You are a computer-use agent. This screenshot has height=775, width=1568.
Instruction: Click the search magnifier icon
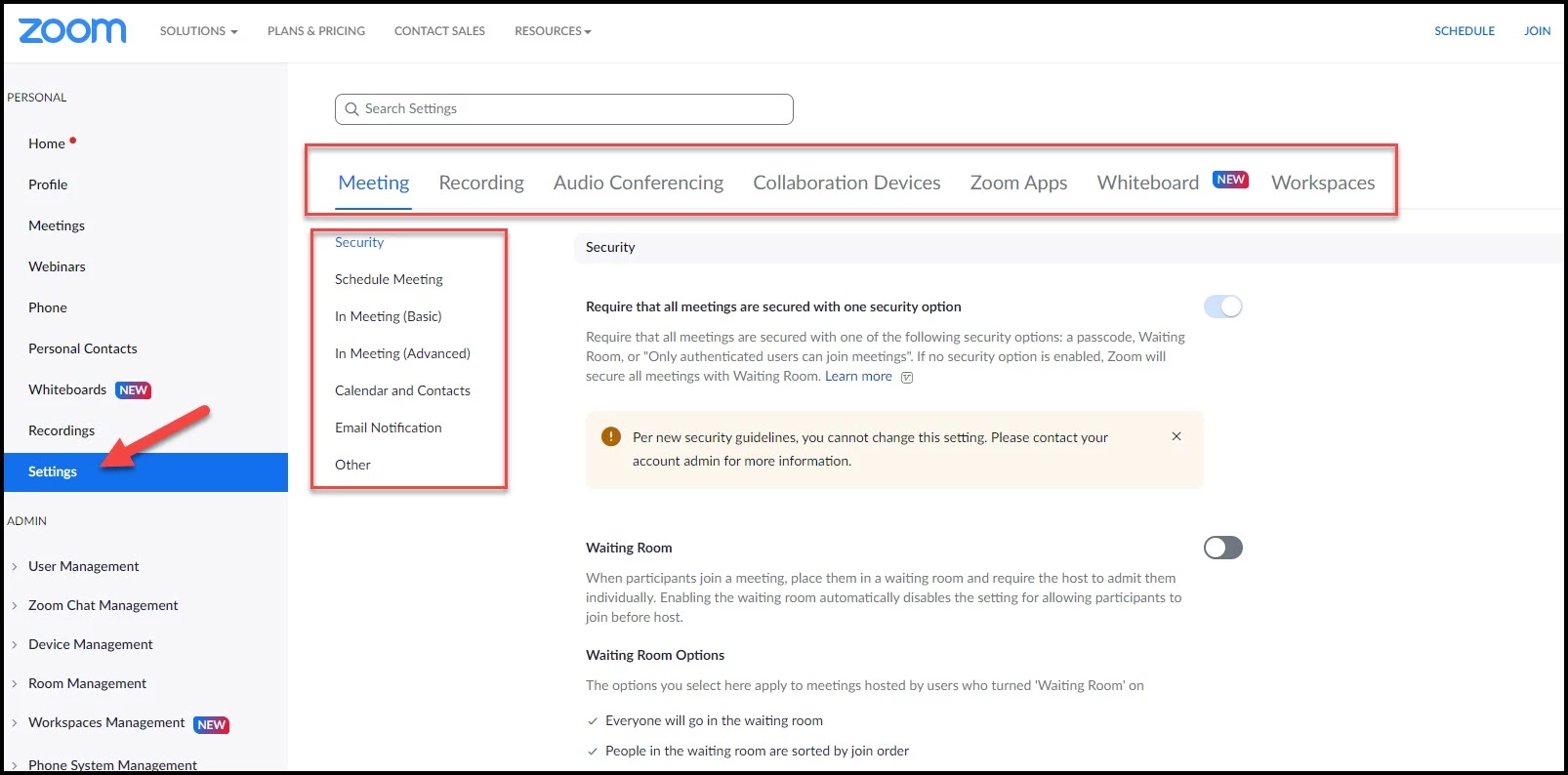click(x=351, y=109)
